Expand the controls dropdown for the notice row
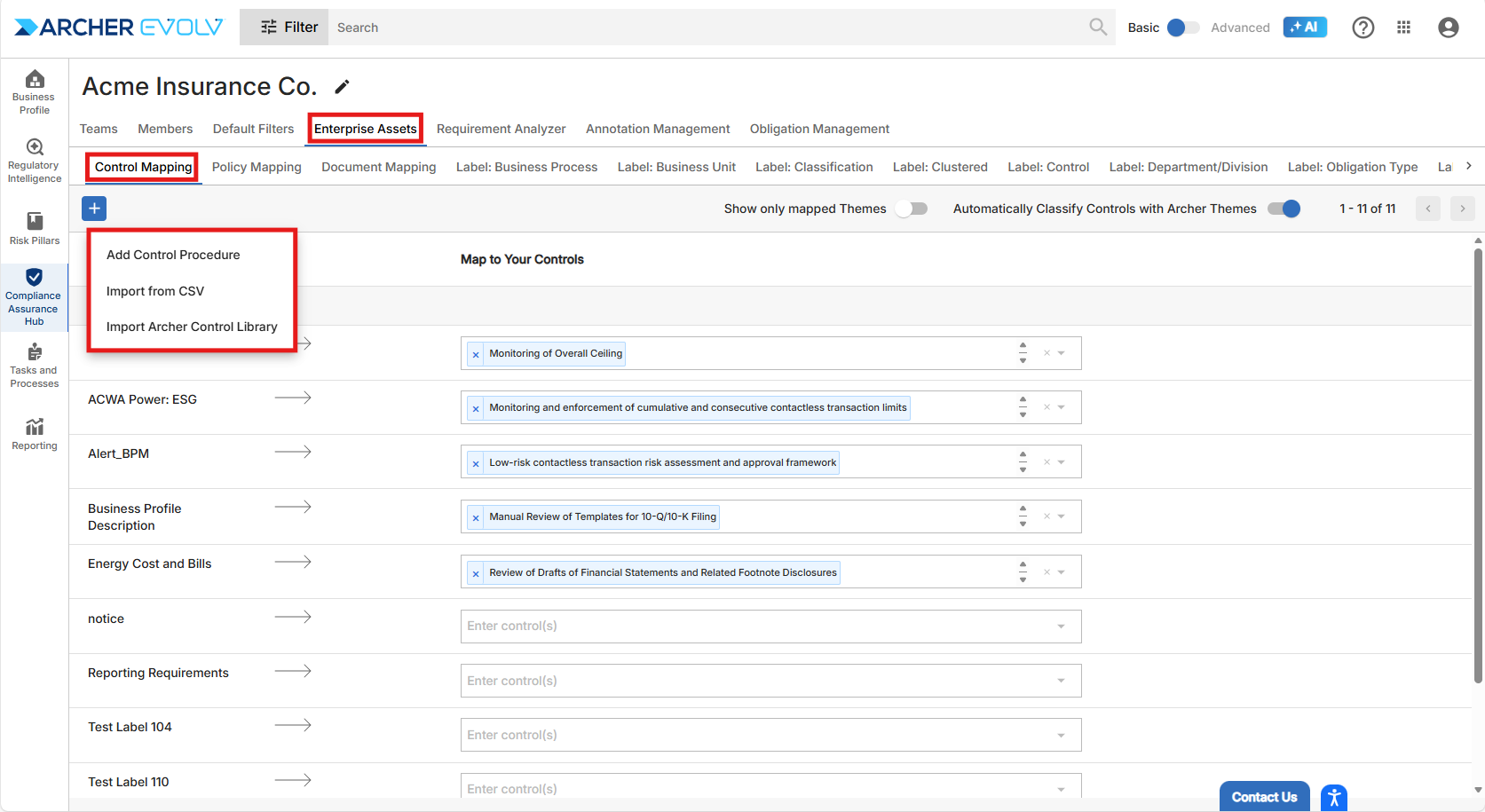 (1061, 627)
